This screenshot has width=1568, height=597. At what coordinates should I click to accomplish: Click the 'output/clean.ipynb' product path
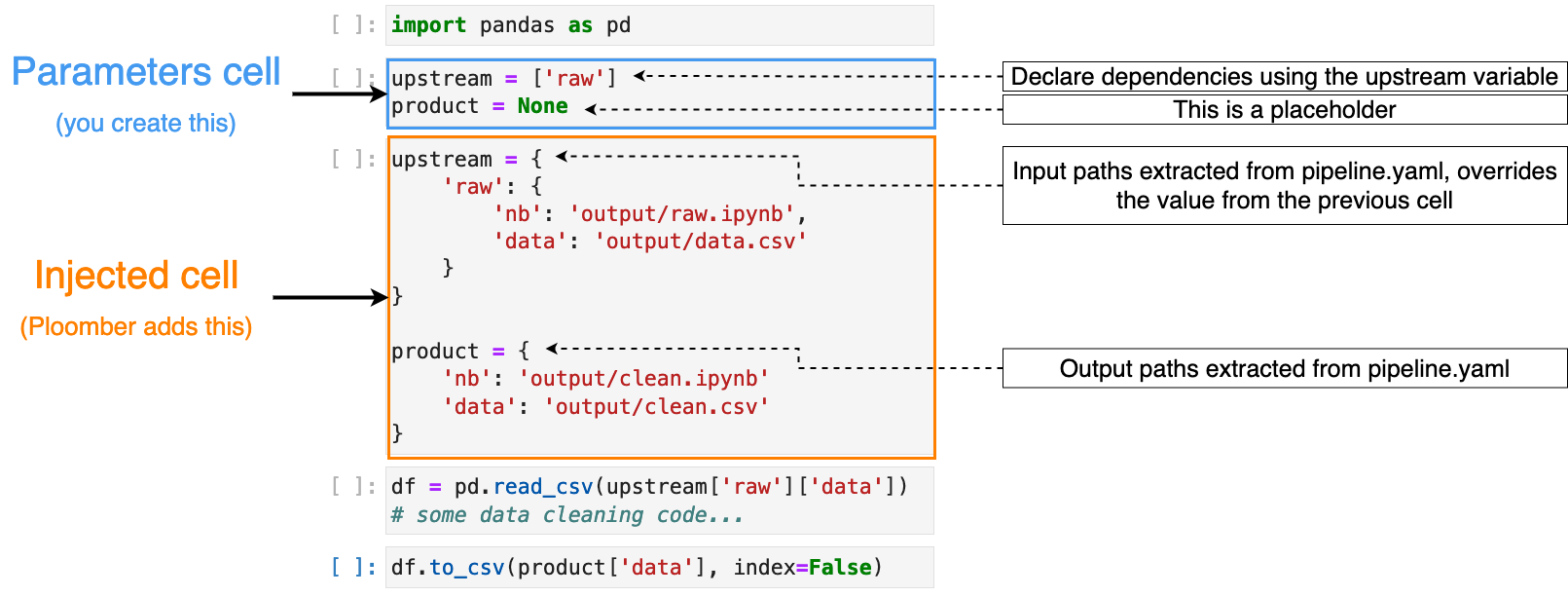coord(644,378)
